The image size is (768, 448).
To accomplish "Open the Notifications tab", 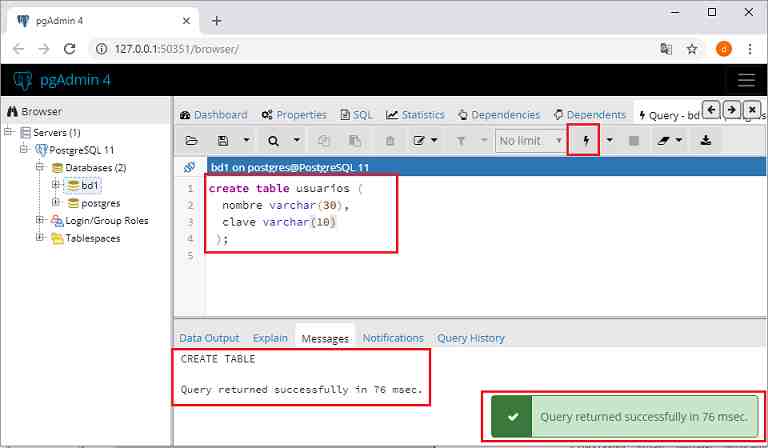I will pyautogui.click(x=393, y=338).
